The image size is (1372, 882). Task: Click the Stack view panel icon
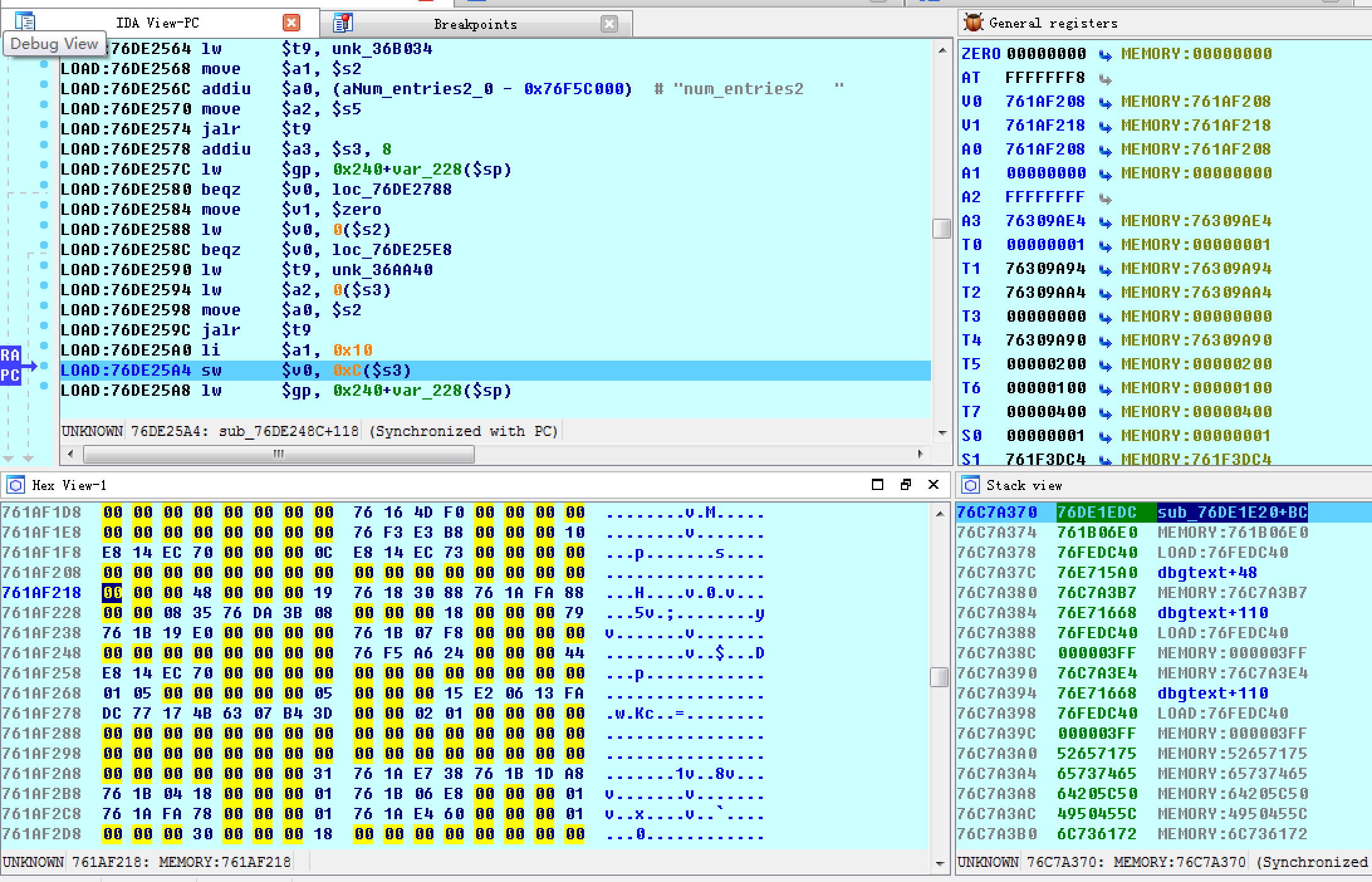point(971,485)
